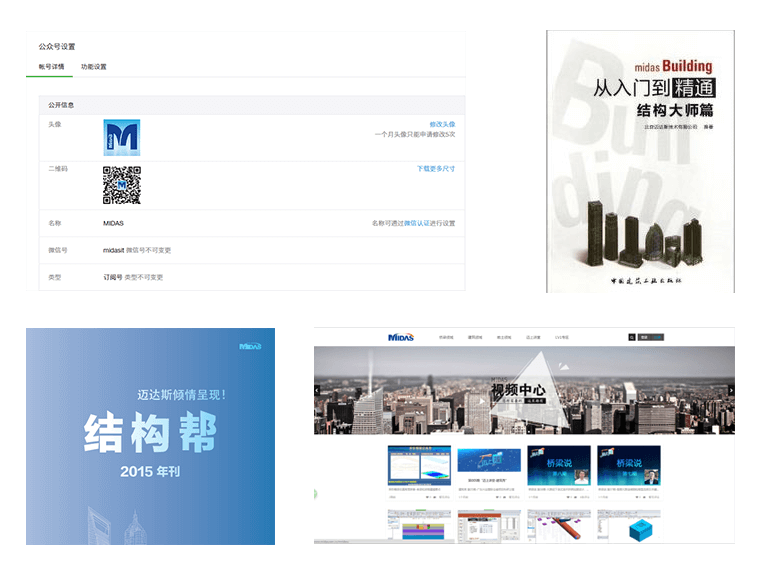Image resolution: width=760 pixels, height=577 pixels.
Task: Open the video thumbnail with colored soil layers
Action: (x=419, y=526)
